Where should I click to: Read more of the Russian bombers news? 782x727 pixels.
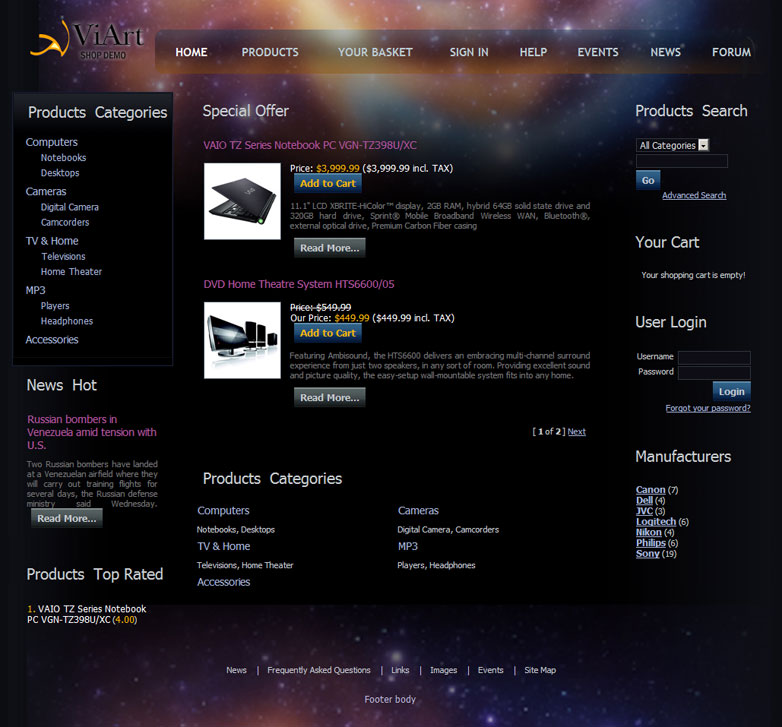point(67,518)
